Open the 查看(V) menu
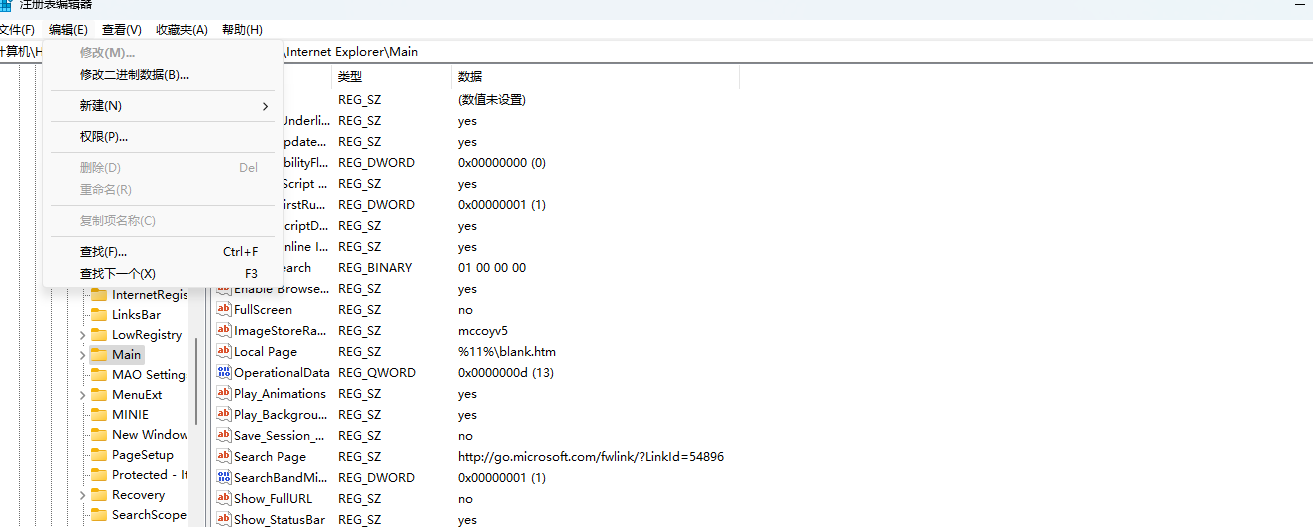Screen dimensions: 1313x527 coord(122,30)
